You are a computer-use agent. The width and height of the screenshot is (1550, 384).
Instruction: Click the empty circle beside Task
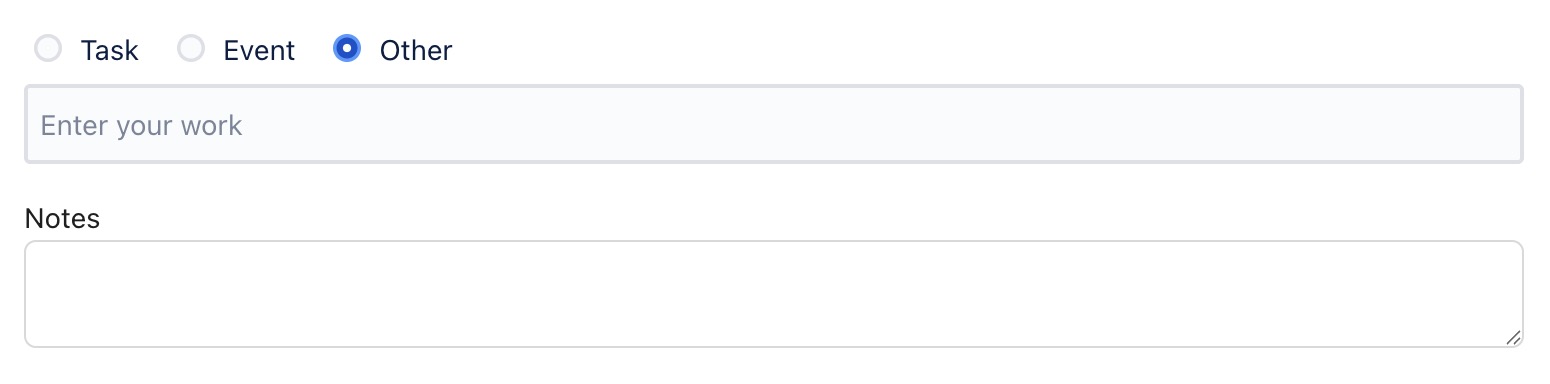(48, 48)
